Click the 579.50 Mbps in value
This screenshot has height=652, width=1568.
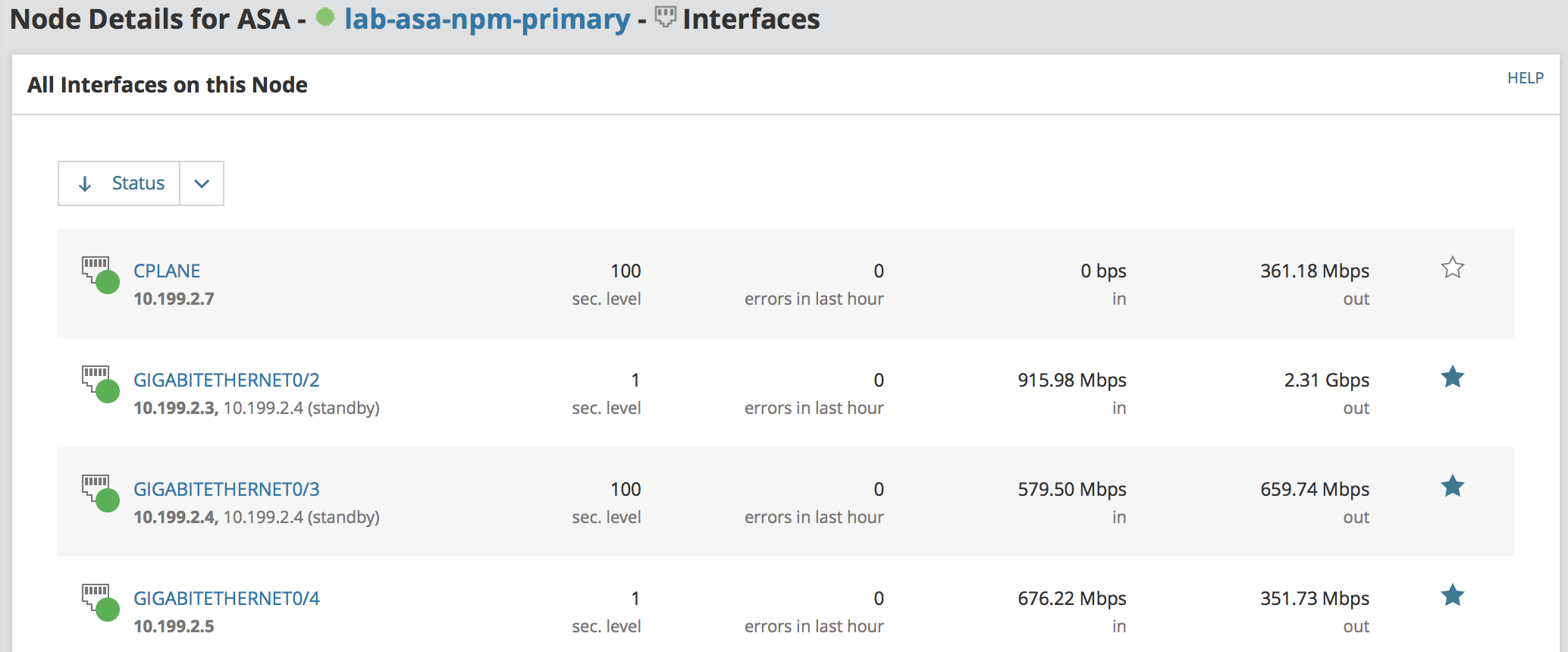(x=1072, y=489)
